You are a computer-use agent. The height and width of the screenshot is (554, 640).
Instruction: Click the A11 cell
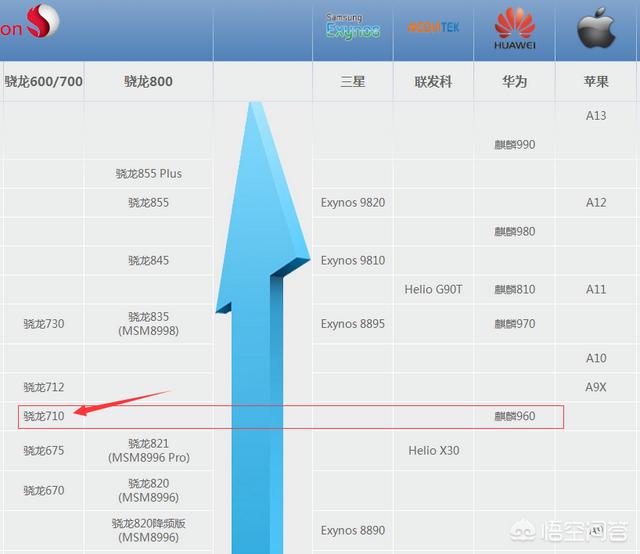[x=596, y=289]
